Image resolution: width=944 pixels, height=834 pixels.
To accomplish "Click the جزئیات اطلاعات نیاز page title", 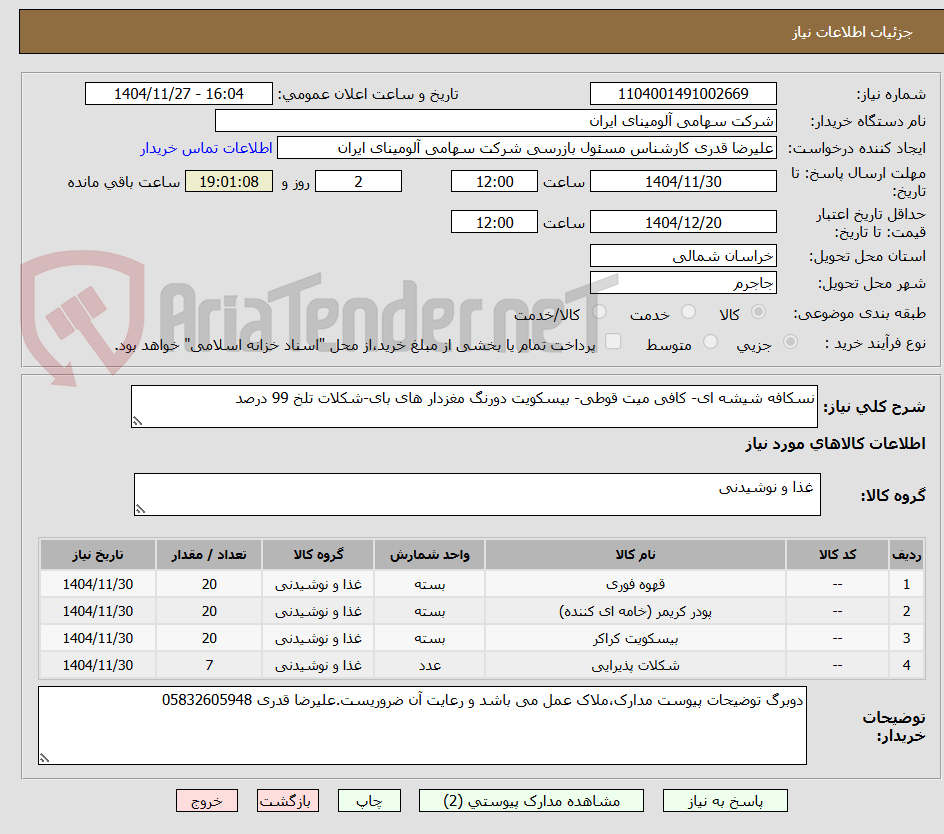I will point(852,32).
